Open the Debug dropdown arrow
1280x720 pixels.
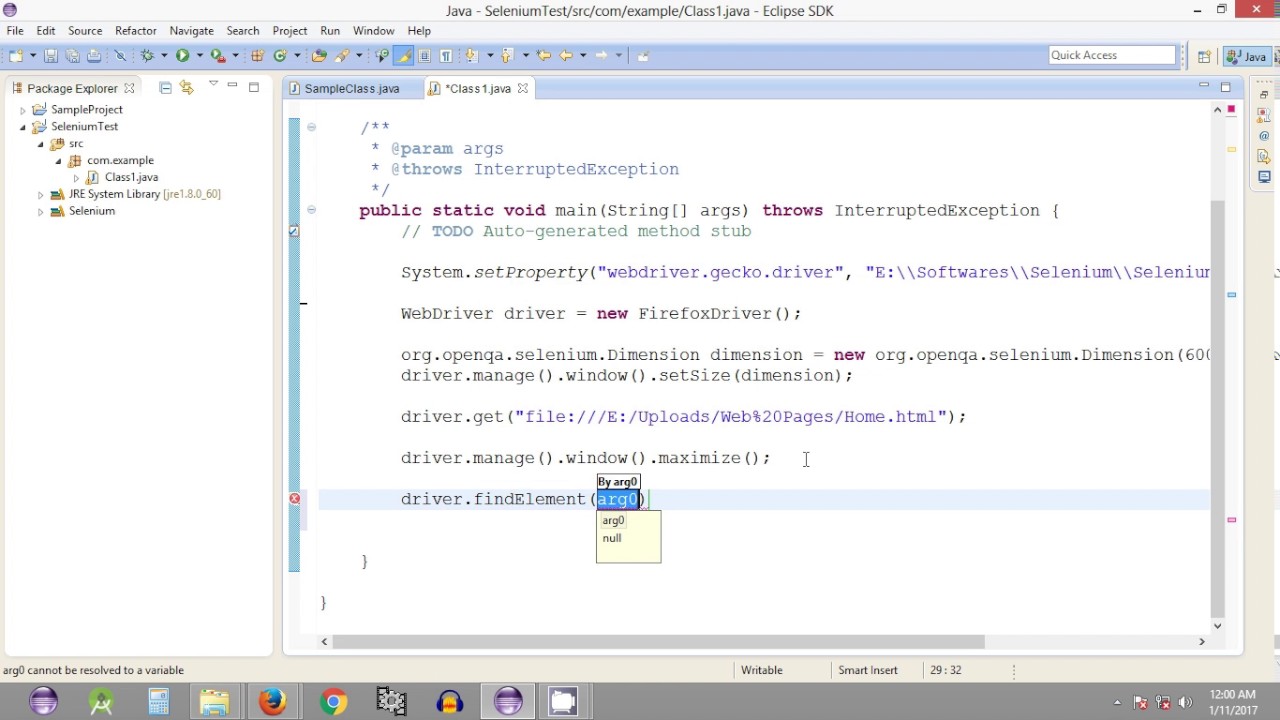pyautogui.click(x=164, y=56)
